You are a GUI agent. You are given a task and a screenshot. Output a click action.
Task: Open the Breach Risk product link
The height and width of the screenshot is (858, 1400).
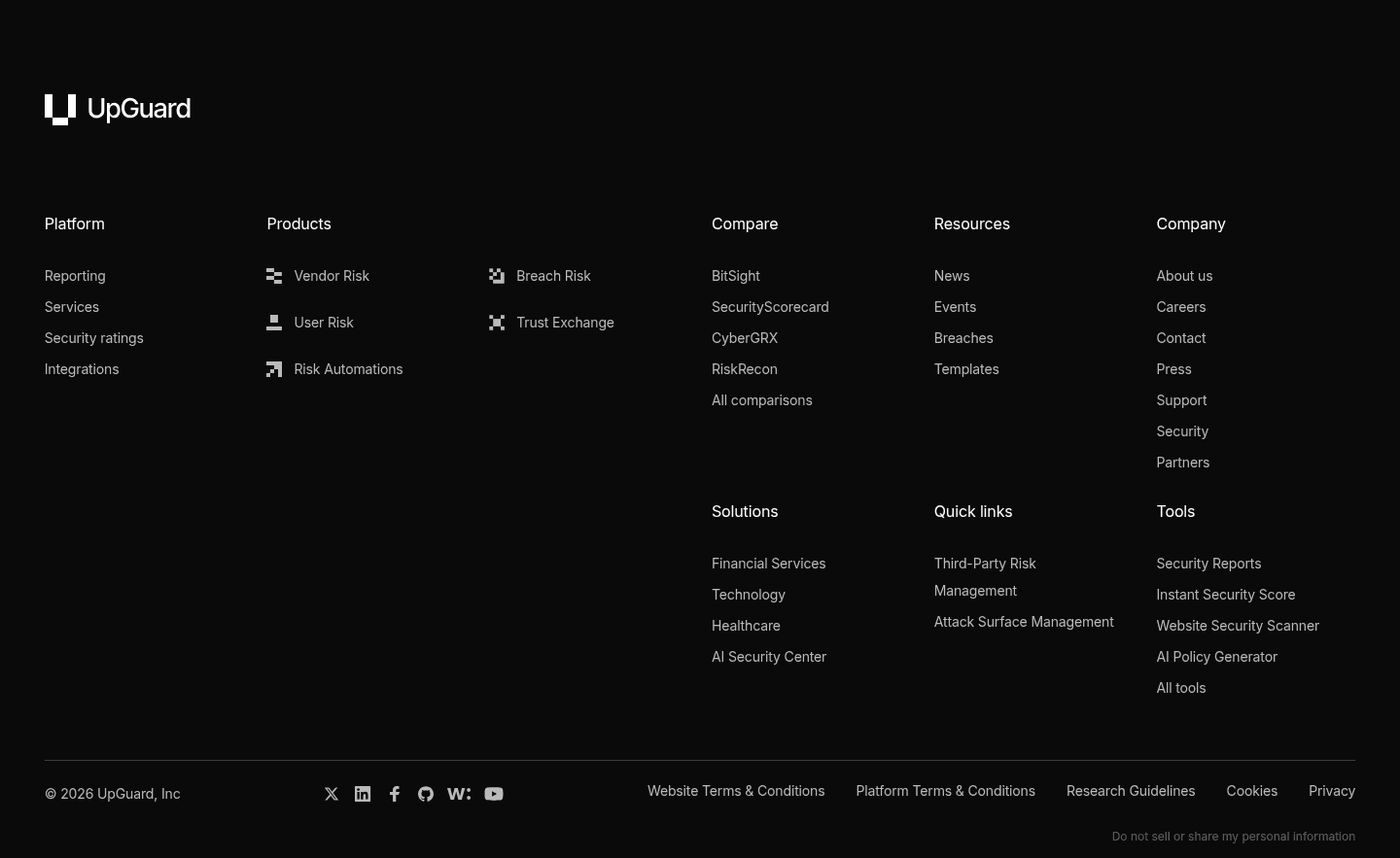point(553,276)
